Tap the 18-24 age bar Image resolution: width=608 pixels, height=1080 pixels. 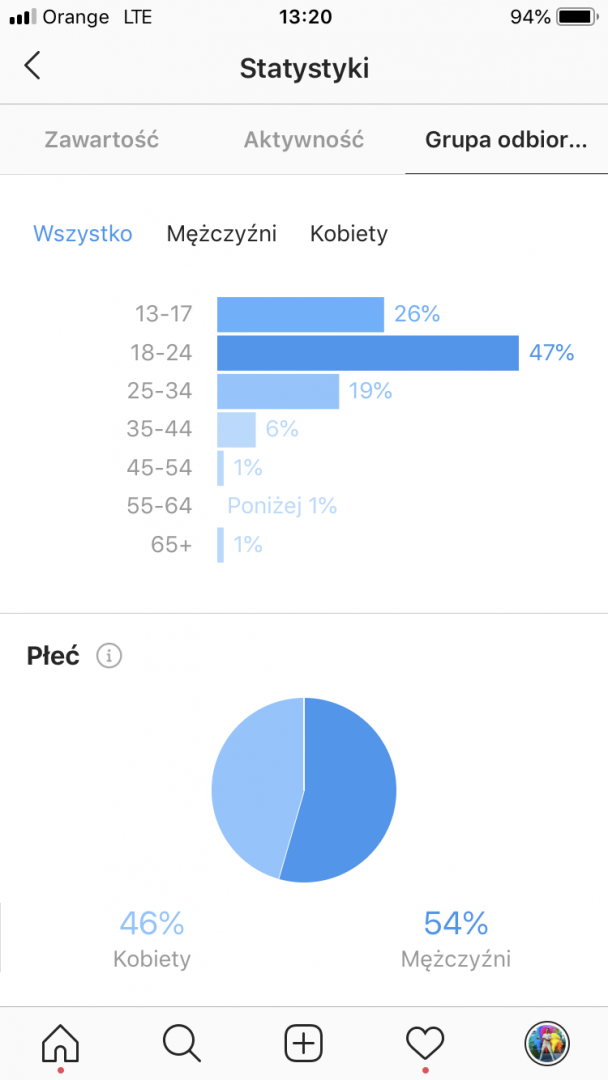pyautogui.click(x=367, y=353)
